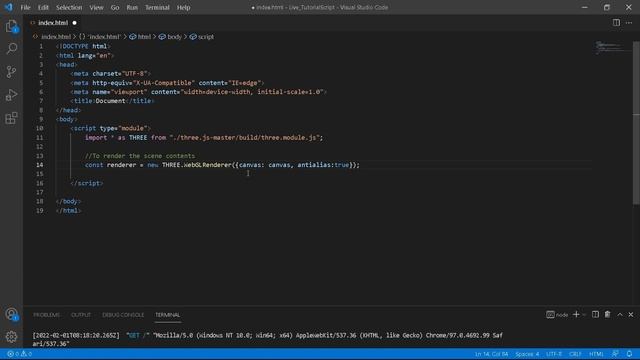Open the Accounts menu icon
This screenshot has height=360, width=640.
11,314
